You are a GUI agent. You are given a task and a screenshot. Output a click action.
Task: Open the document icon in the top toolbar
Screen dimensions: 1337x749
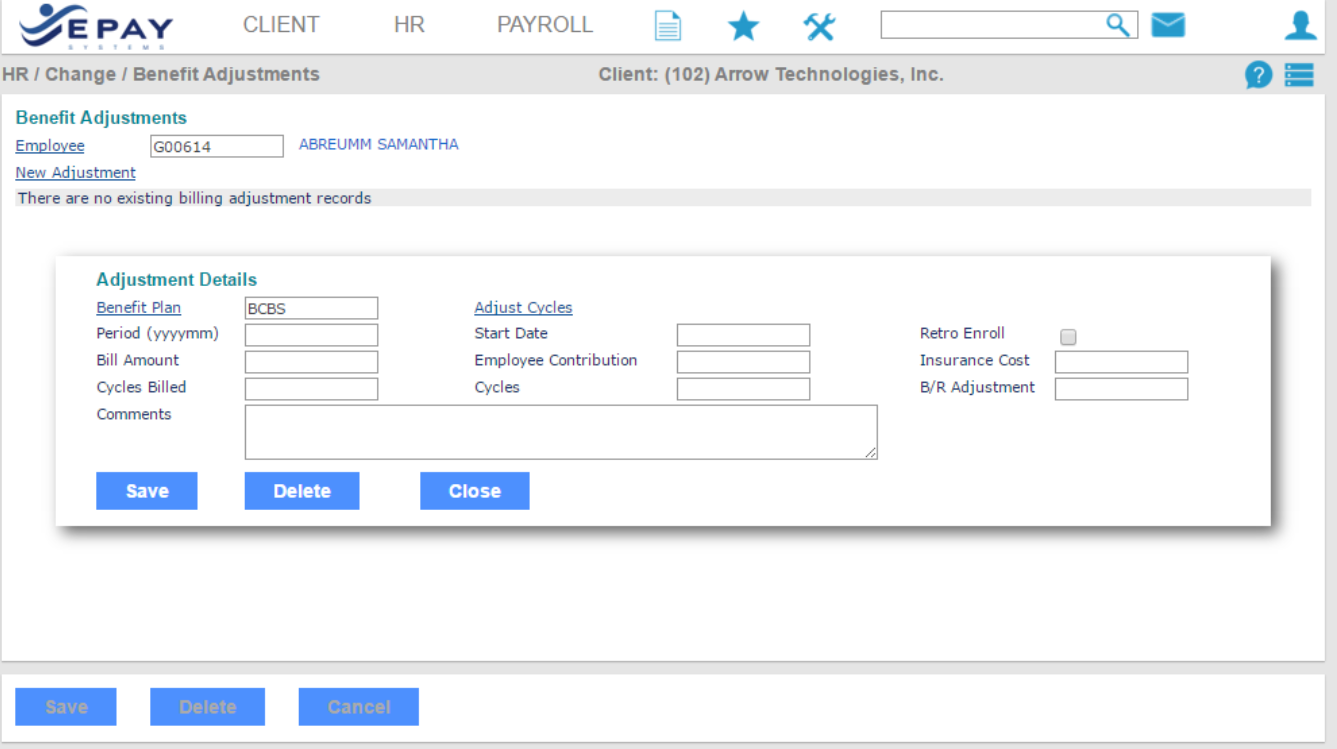(x=667, y=25)
